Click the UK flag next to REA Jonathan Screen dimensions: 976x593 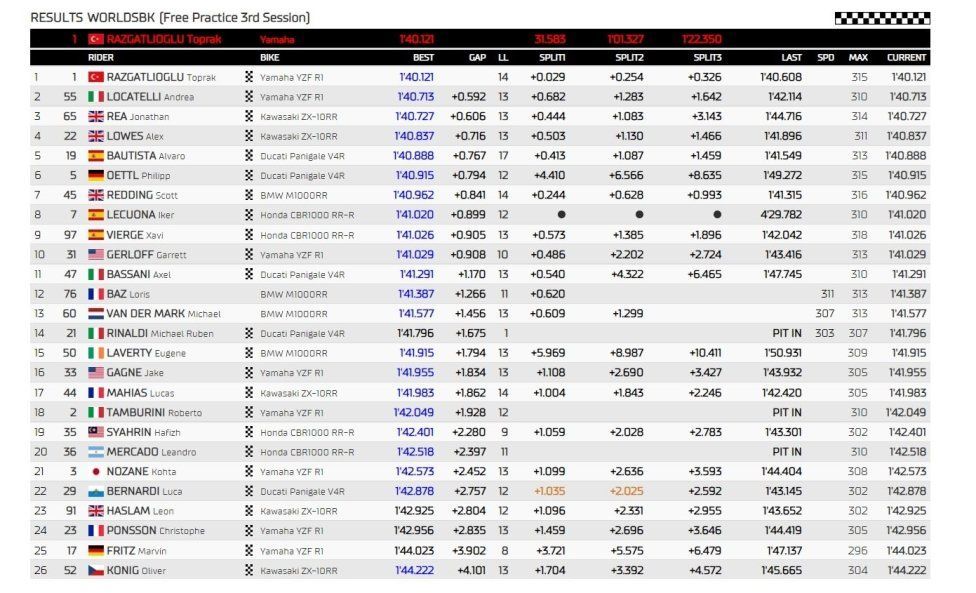pos(96,116)
